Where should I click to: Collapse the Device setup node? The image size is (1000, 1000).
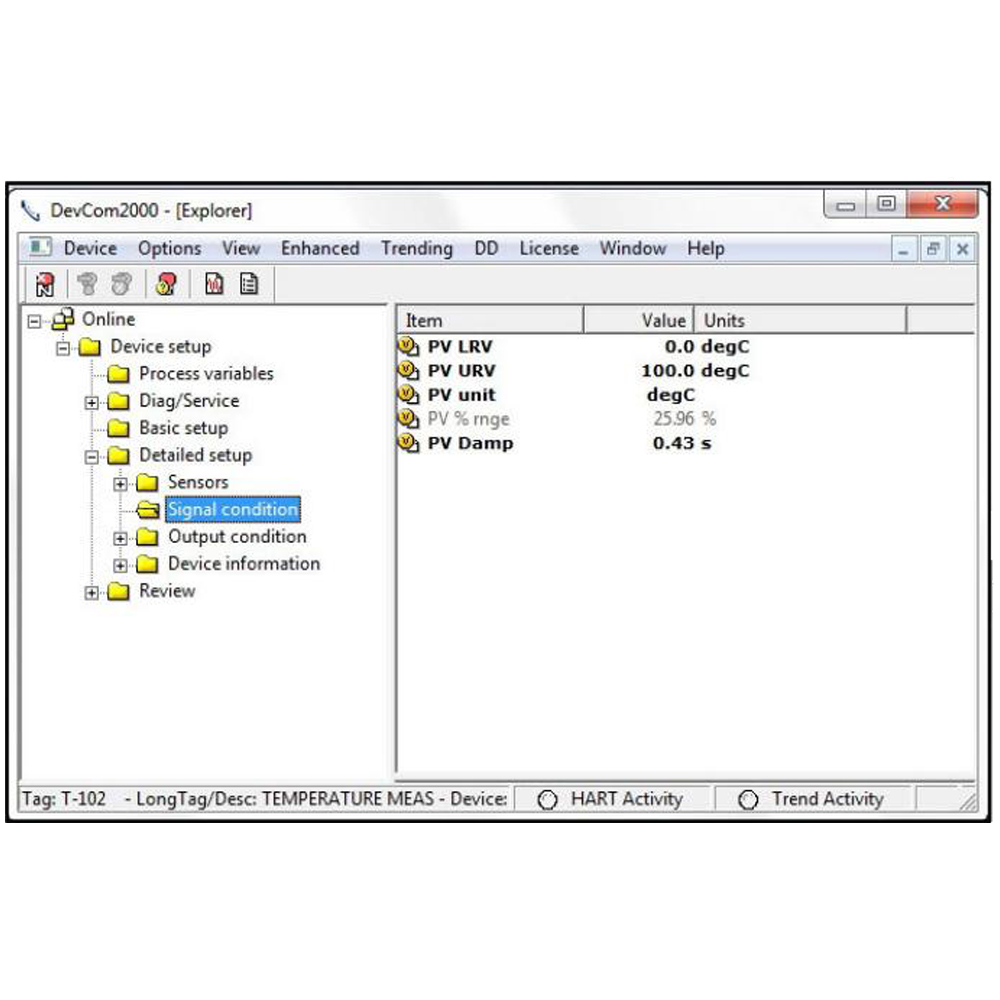coord(62,348)
